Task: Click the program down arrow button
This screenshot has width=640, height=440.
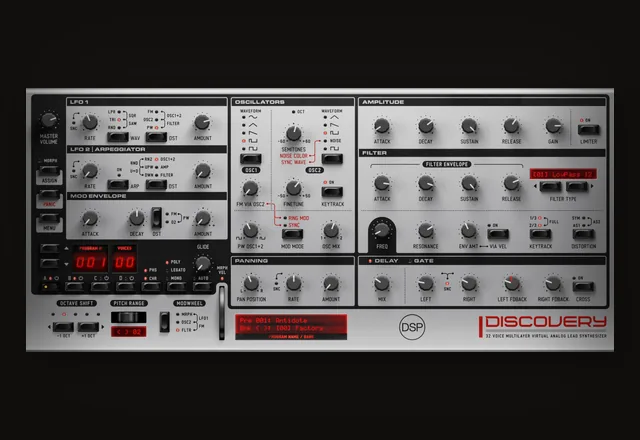Action: (x=50, y=263)
